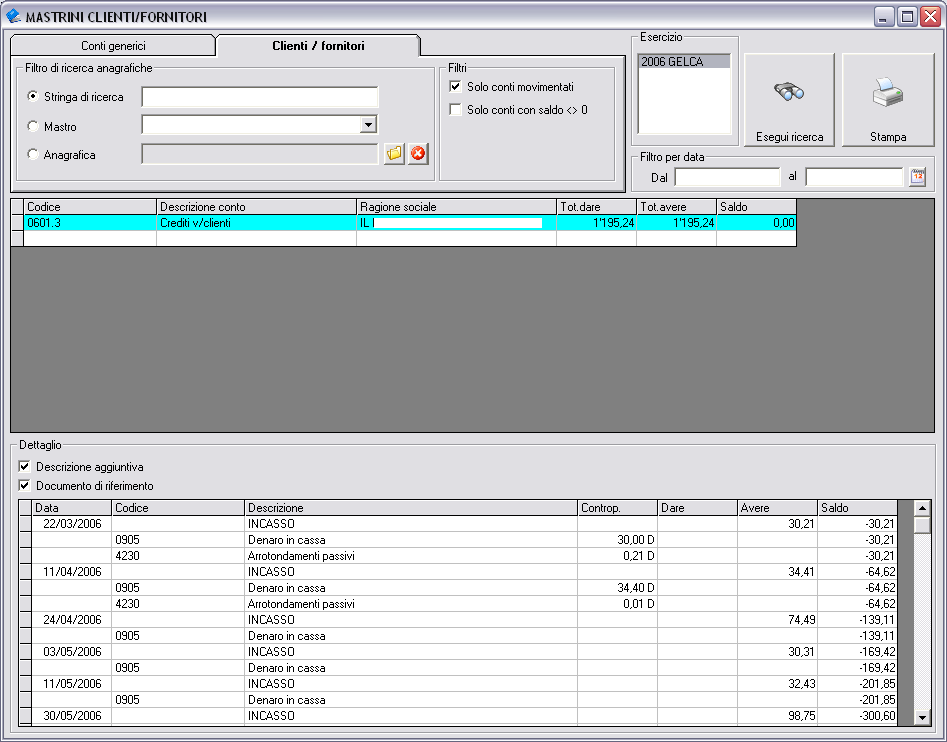Screen dimensions: 947x742
Task: Click the printer Stampa icon
Action: tap(887, 95)
